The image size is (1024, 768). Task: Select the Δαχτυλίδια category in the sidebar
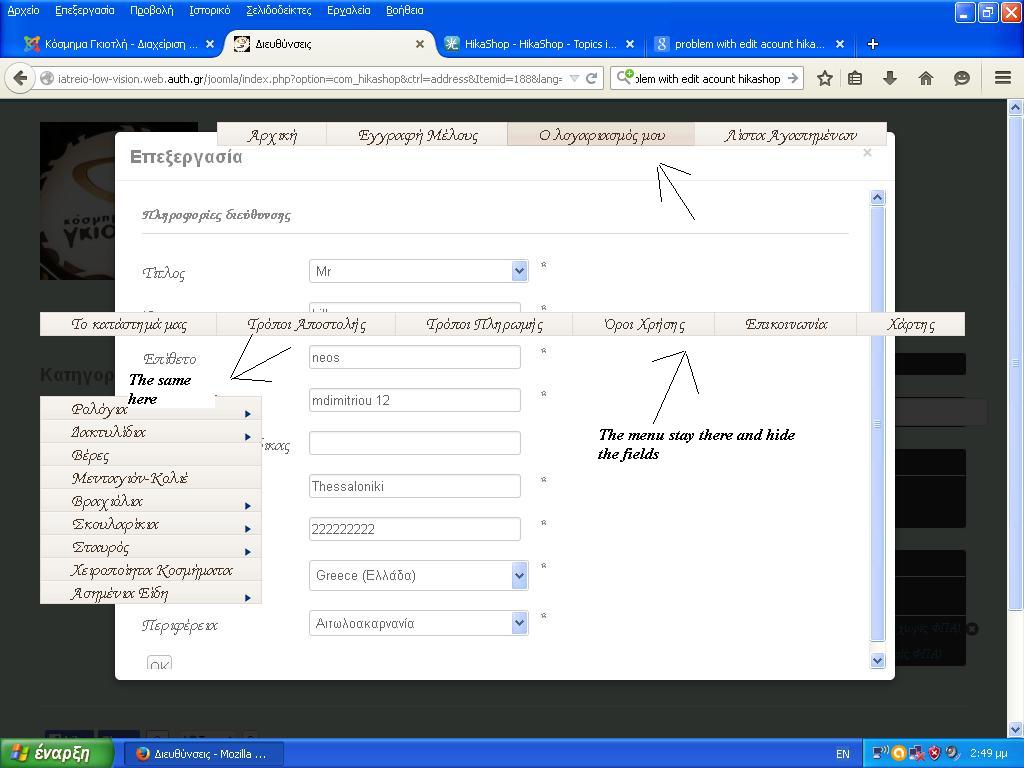tap(109, 432)
